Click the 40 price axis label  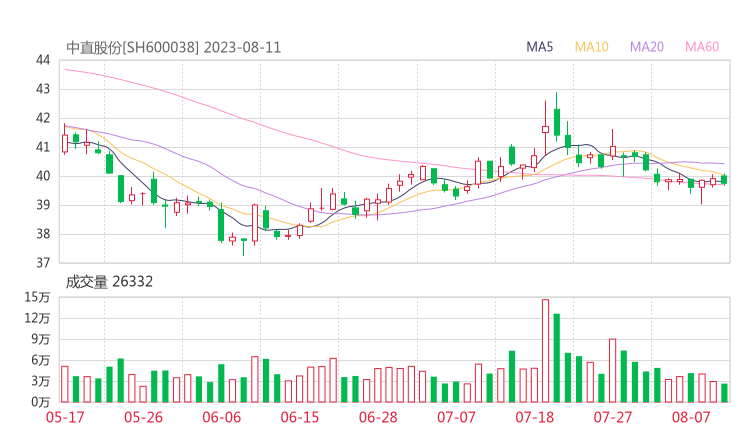(42, 176)
